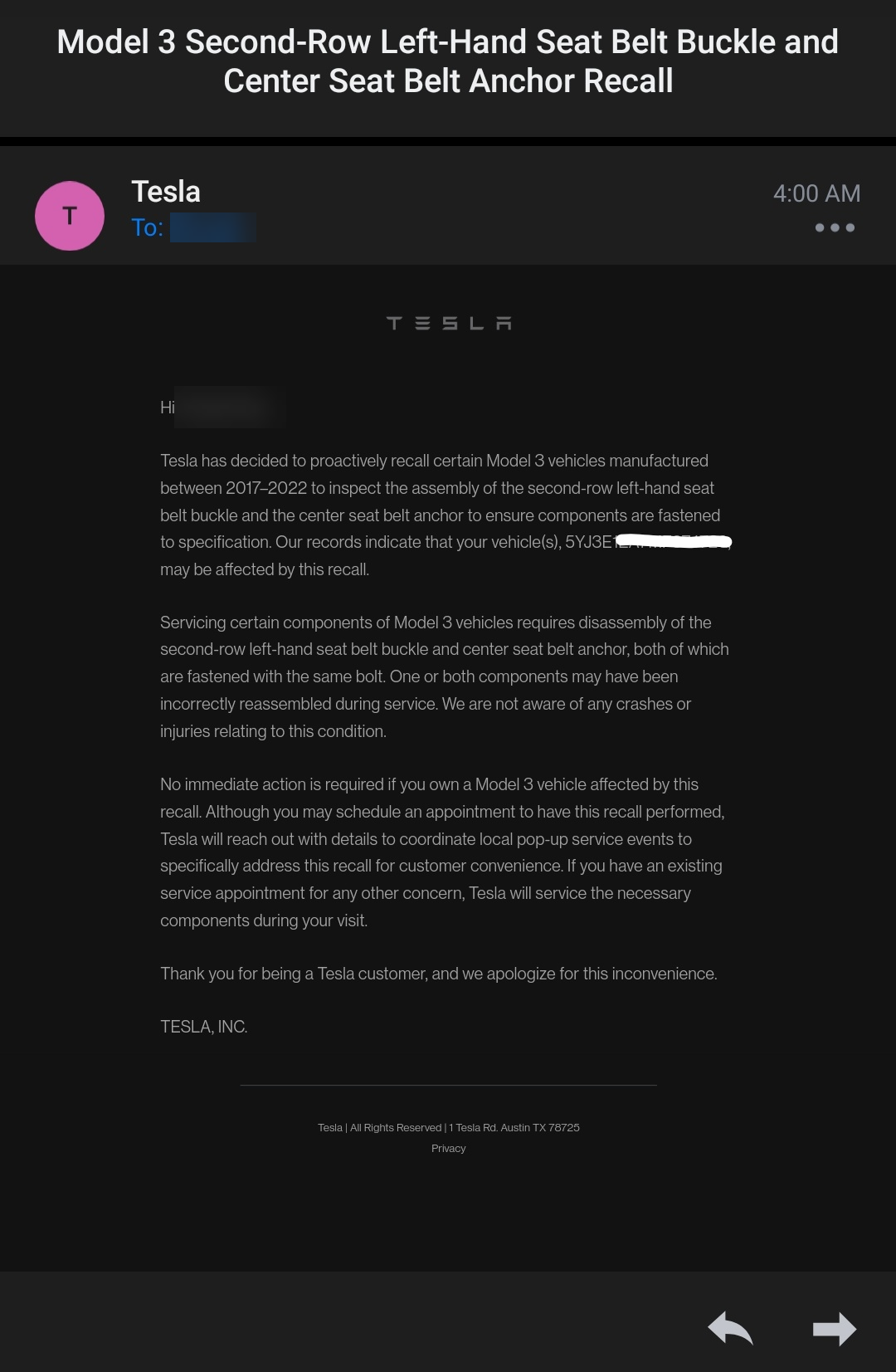Open the Privacy link in the footer
896x1372 pixels.
pos(448,1148)
